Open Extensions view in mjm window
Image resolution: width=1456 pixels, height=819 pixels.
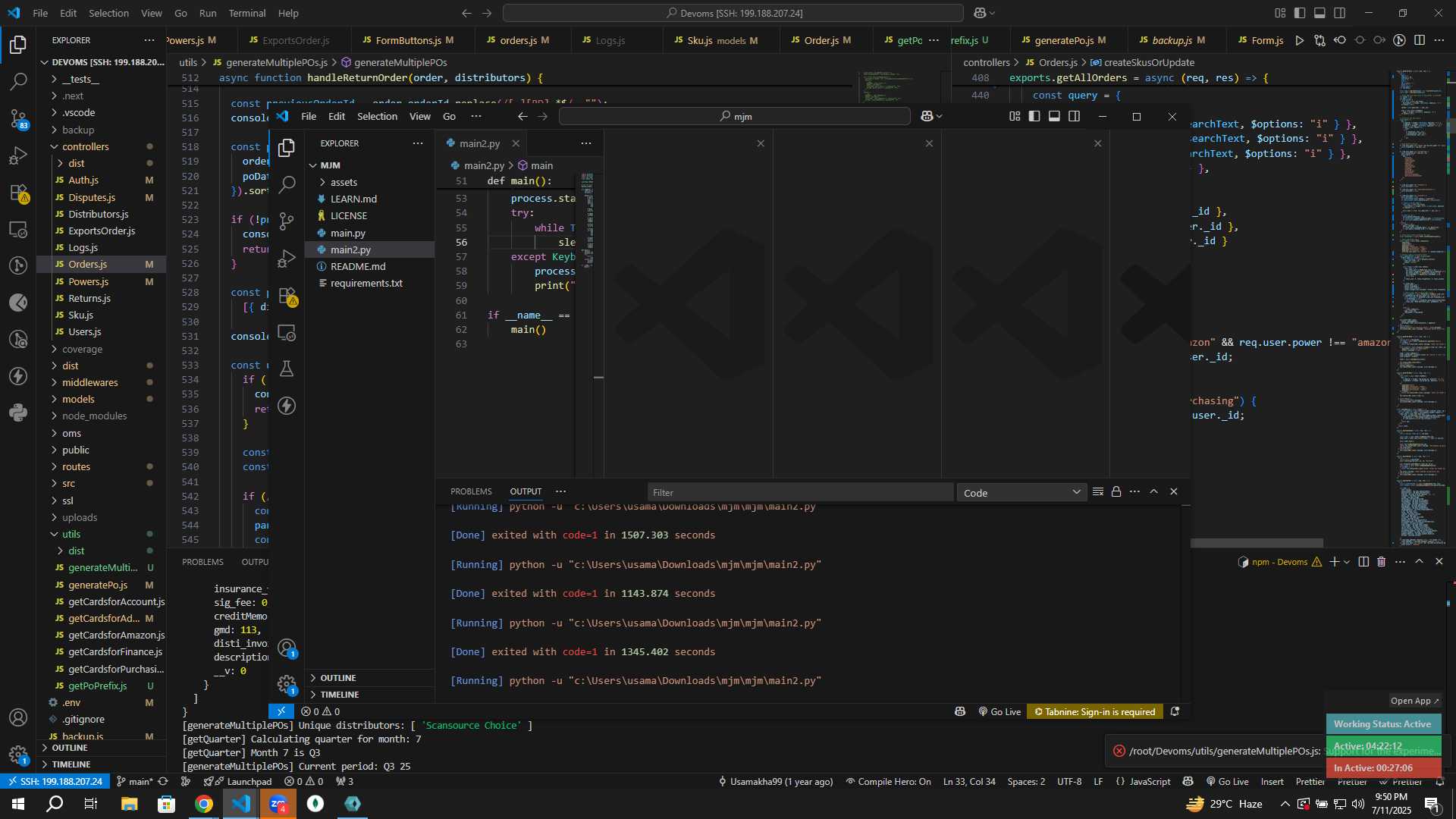coord(287,296)
